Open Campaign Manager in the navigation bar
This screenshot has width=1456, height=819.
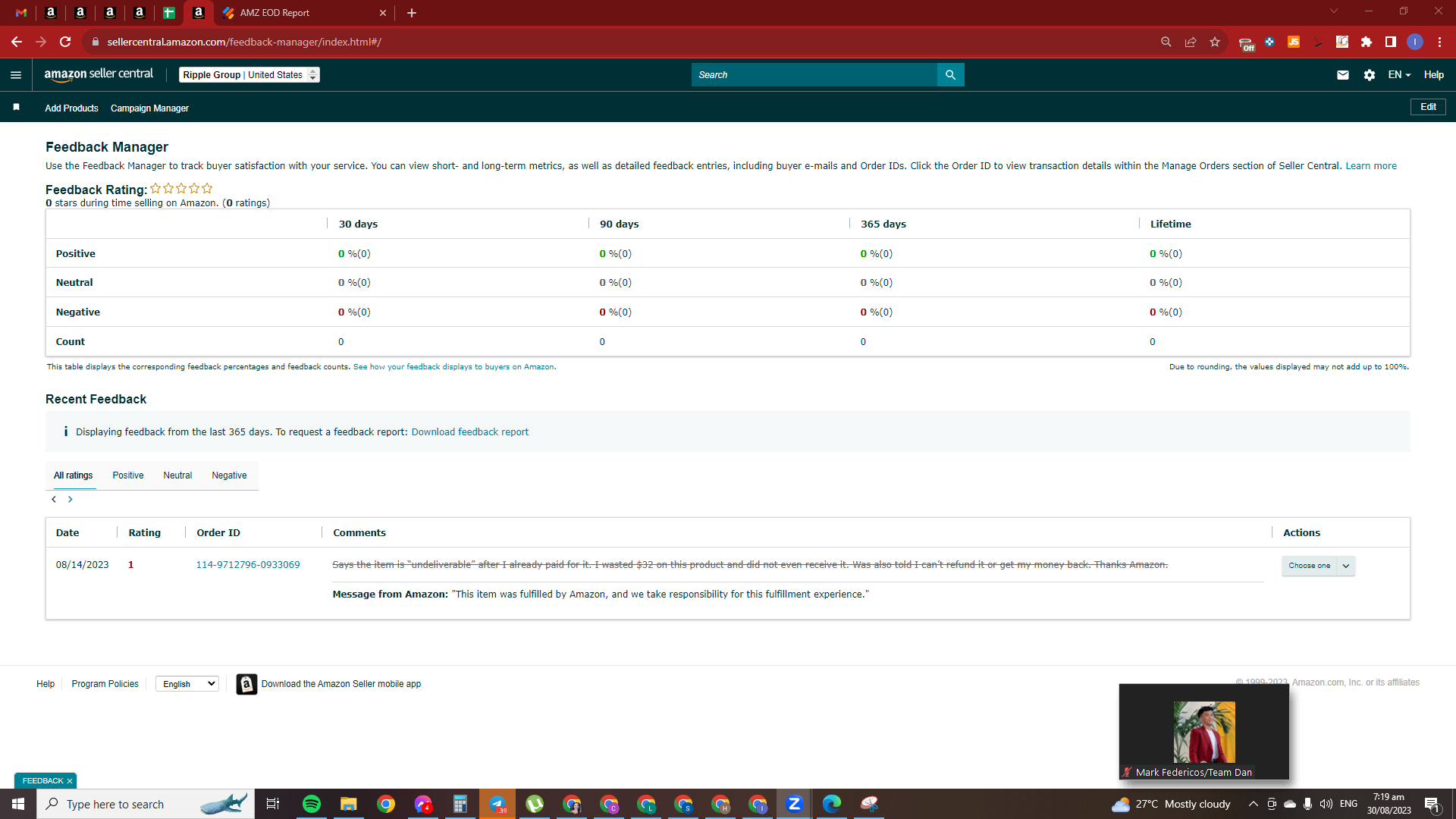[x=149, y=108]
